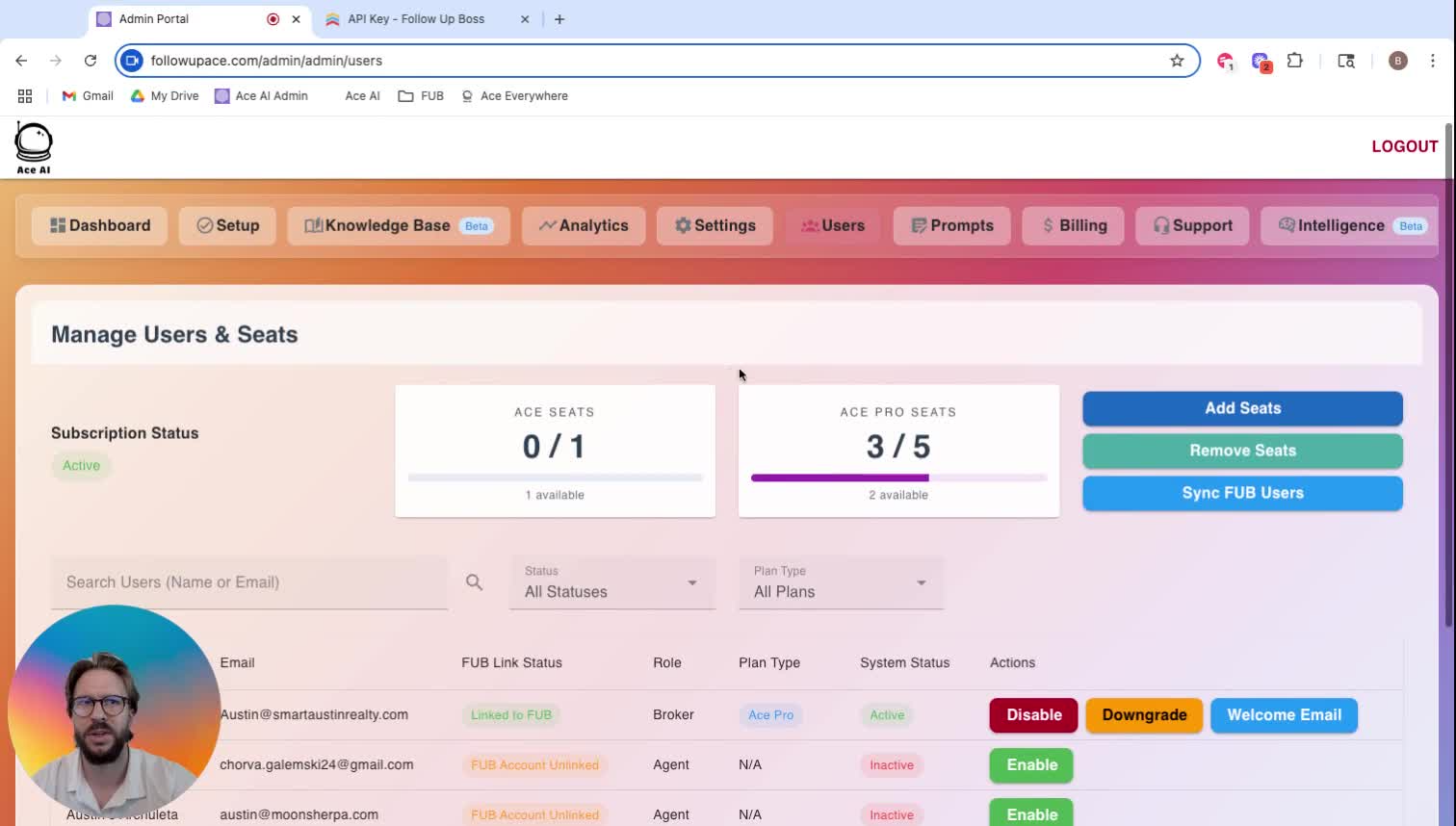Open Ace AI Admin bookmark

coord(261,96)
